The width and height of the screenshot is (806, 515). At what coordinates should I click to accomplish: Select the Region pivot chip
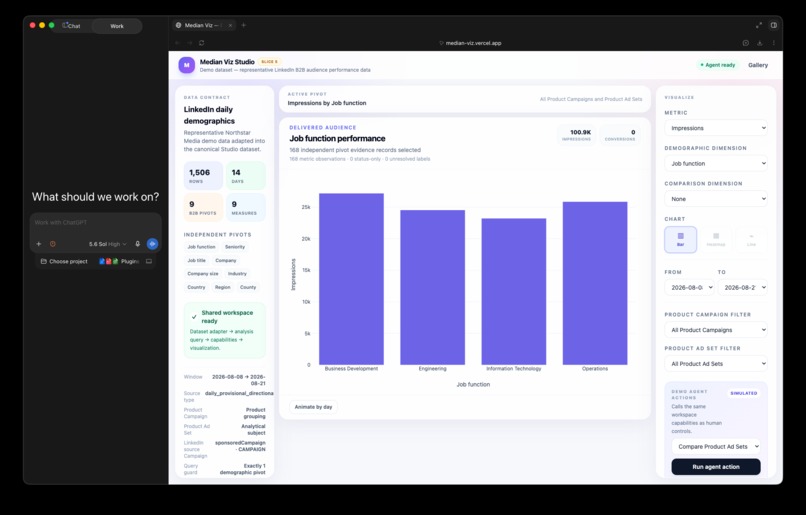pos(223,287)
